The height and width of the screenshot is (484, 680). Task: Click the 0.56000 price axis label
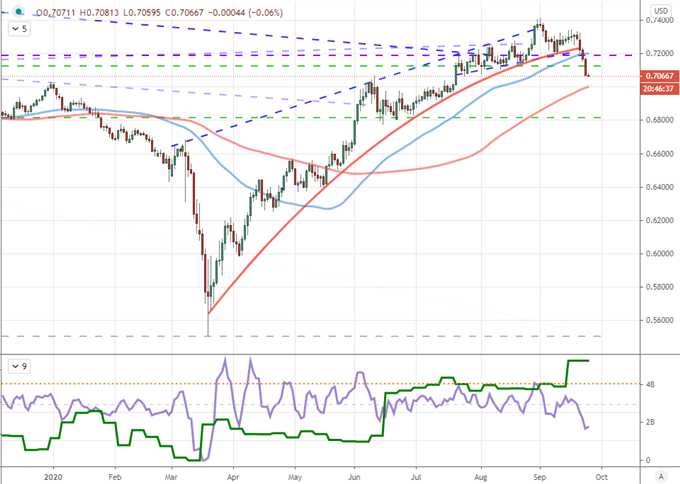coord(659,320)
